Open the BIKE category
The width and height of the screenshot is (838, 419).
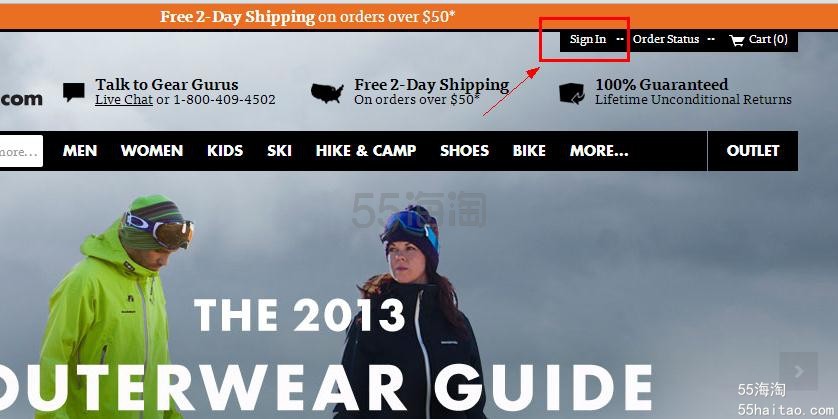tap(529, 151)
